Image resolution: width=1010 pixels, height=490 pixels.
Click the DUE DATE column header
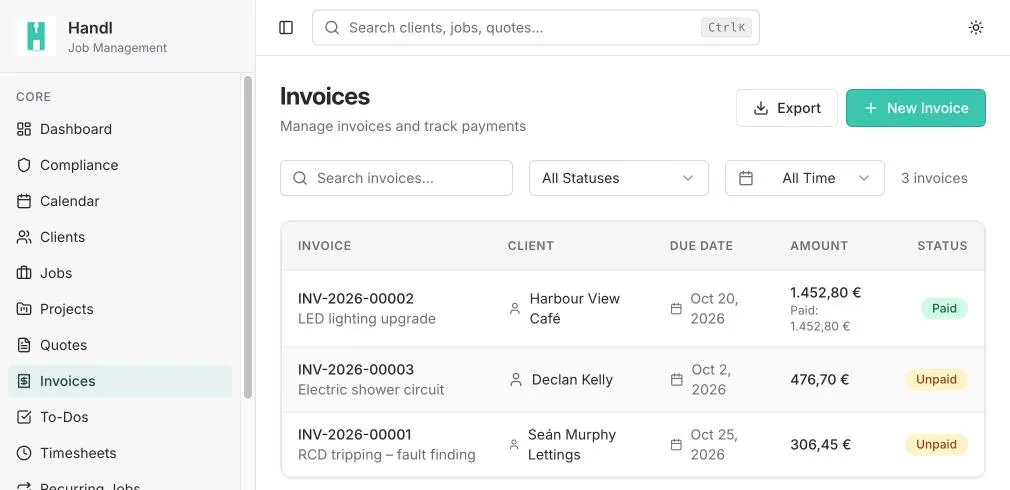pyautogui.click(x=701, y=246)
